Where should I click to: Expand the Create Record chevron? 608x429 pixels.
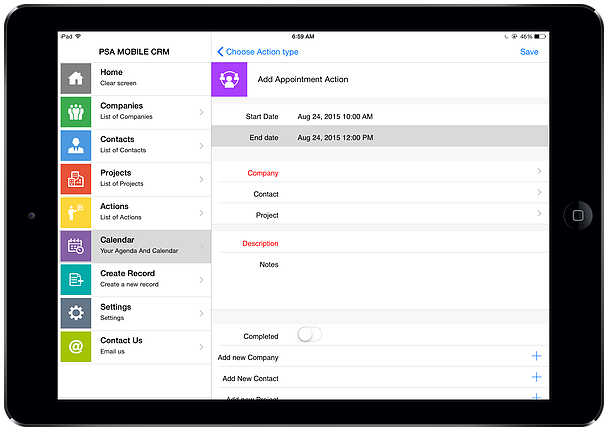pos(201,280)
